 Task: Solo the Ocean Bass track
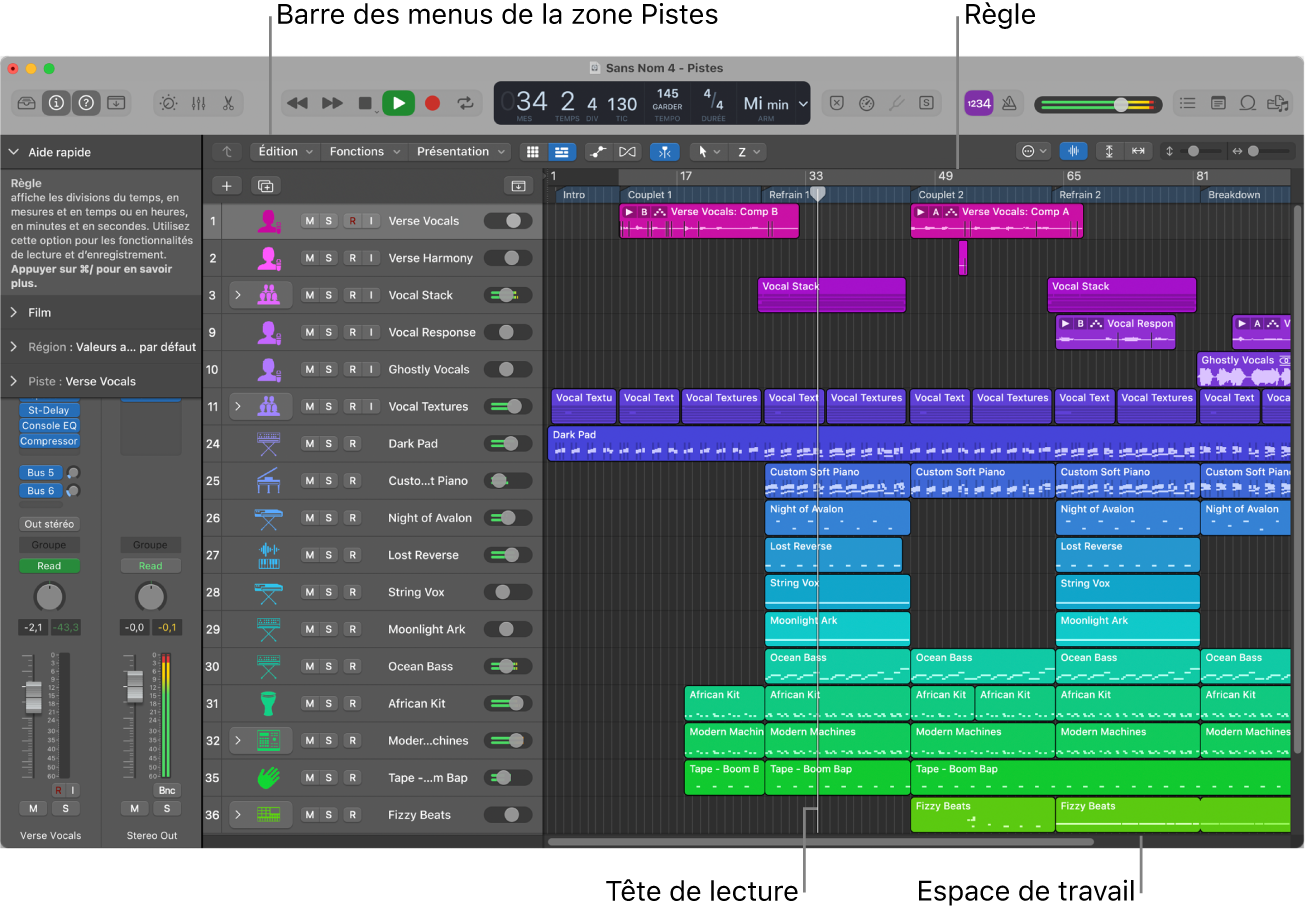(x=329, y=667)
